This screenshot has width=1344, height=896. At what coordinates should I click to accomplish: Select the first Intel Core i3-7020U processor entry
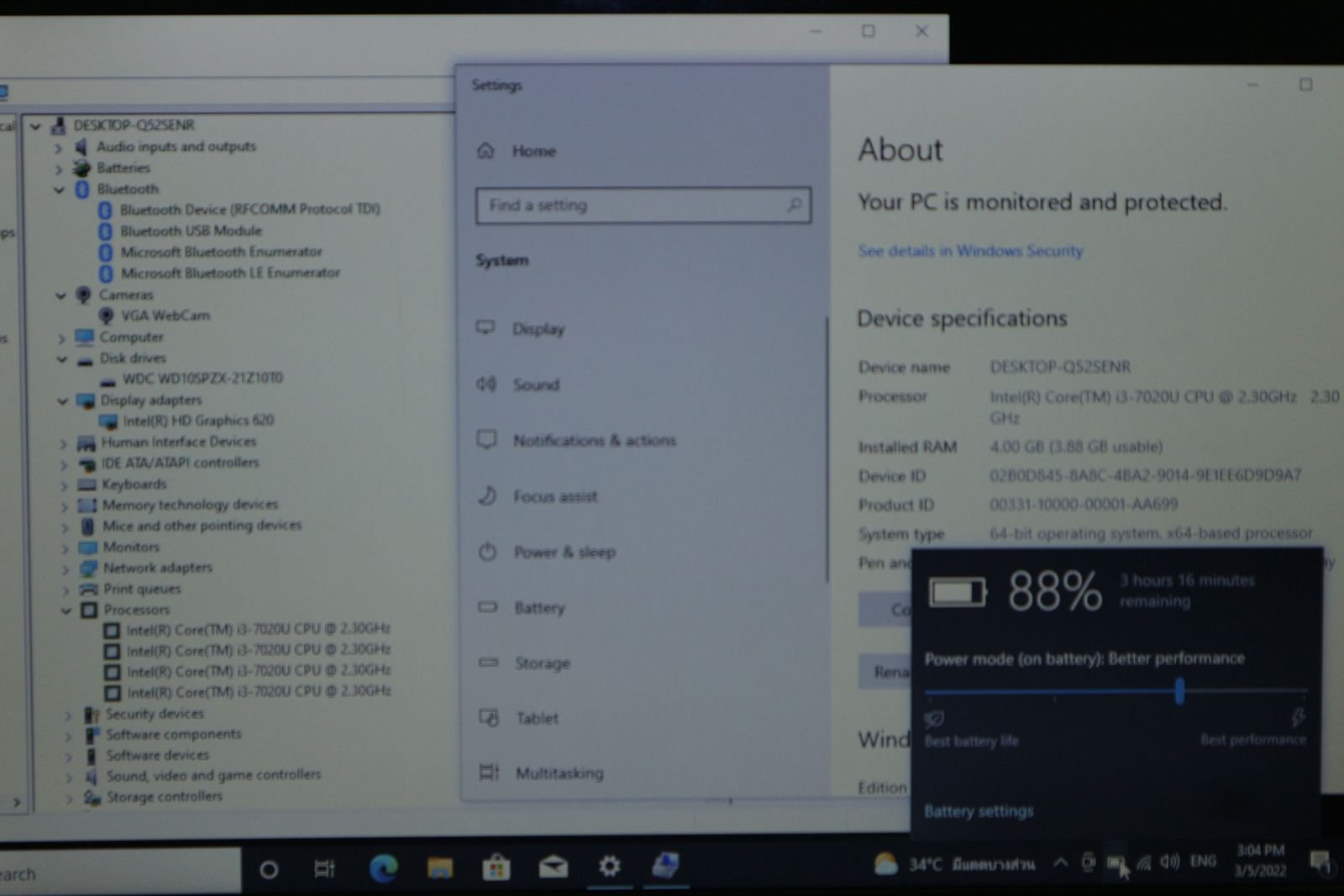coord(258,629)
